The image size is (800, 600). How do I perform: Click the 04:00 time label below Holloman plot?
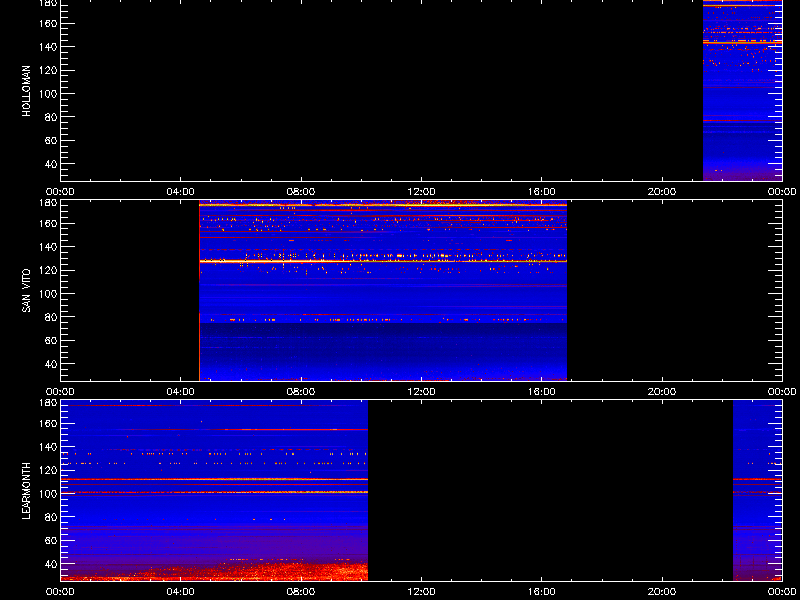tap(181, 192)
